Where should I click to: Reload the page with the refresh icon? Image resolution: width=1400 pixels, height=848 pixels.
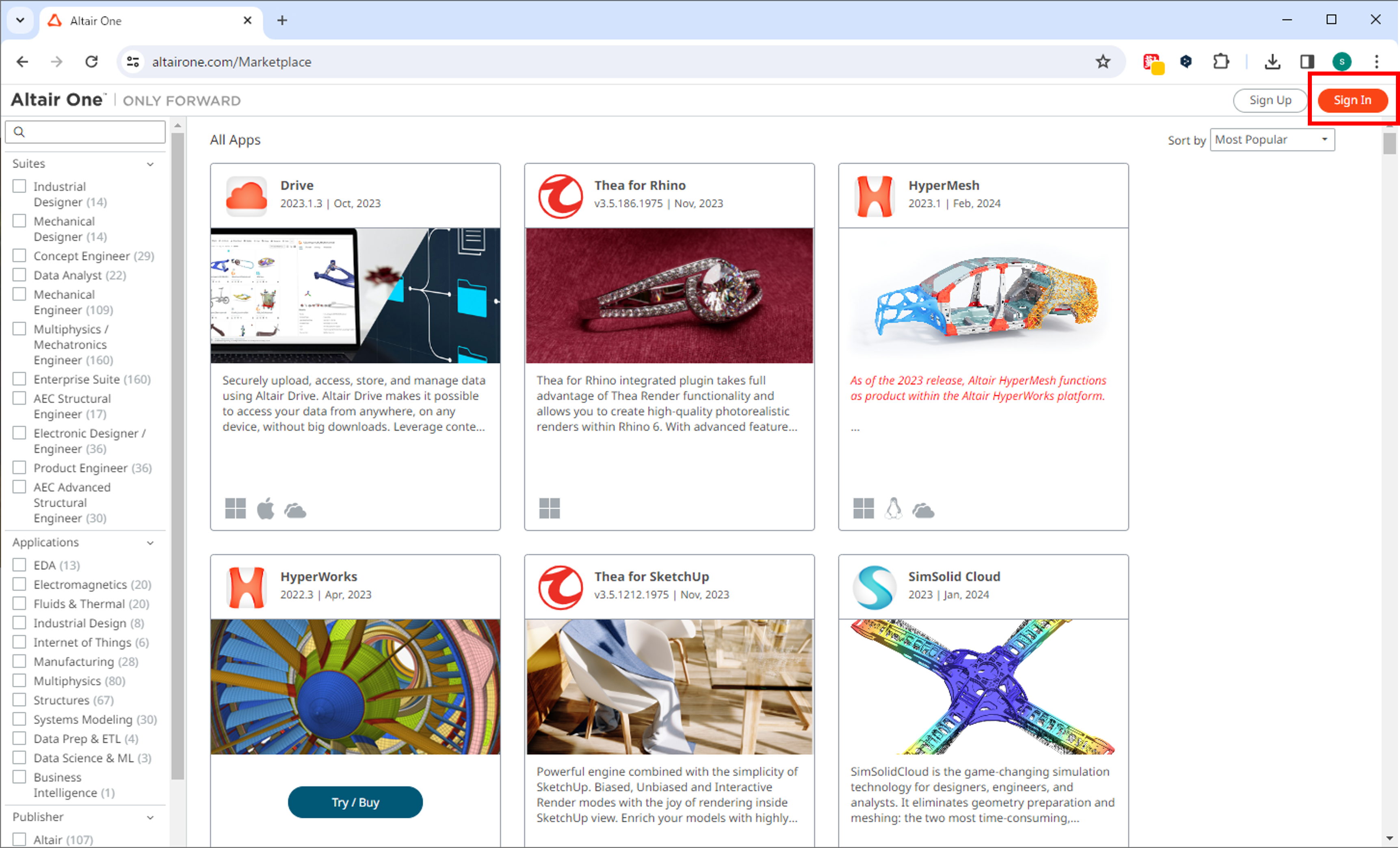click(91, 61)
